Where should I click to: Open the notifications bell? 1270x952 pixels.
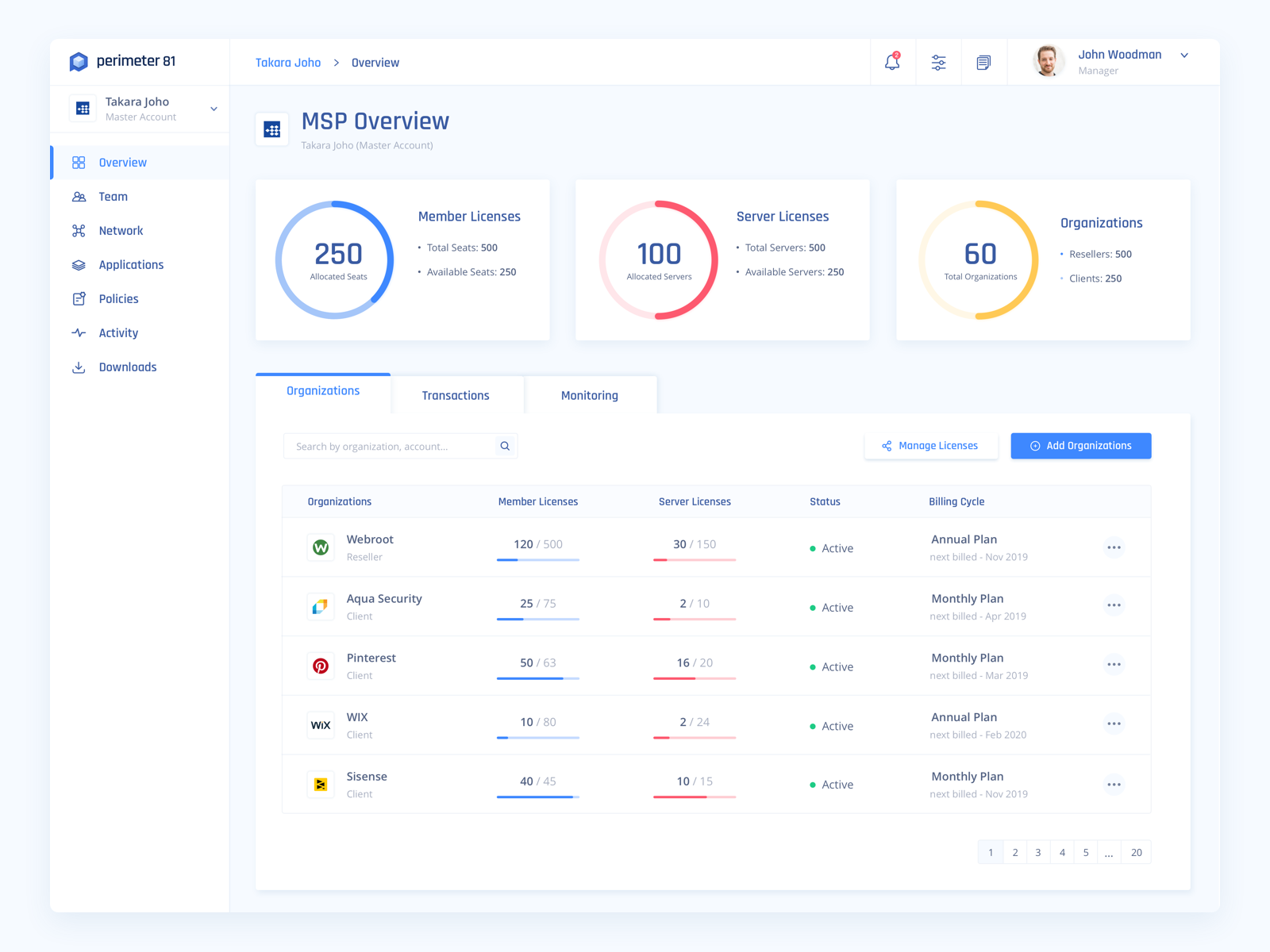892,62
